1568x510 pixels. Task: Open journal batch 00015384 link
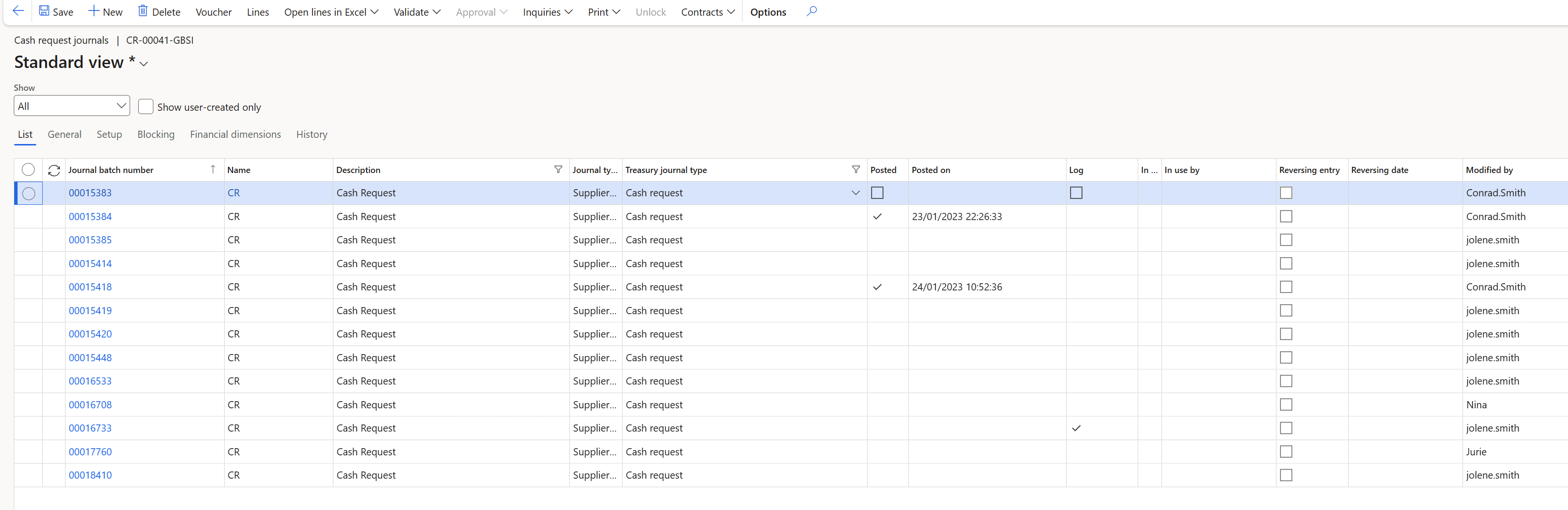[x=90, y=217]
